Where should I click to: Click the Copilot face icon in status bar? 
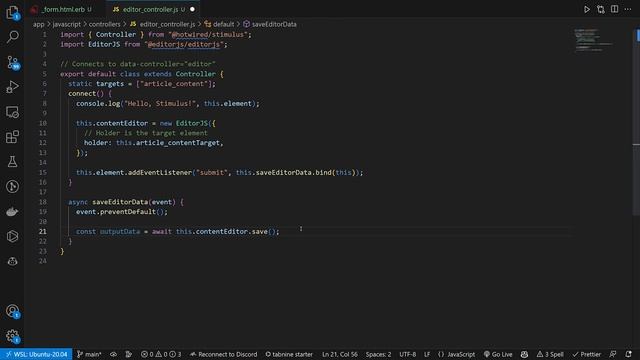pyautogui.click(x=524, y=354)
